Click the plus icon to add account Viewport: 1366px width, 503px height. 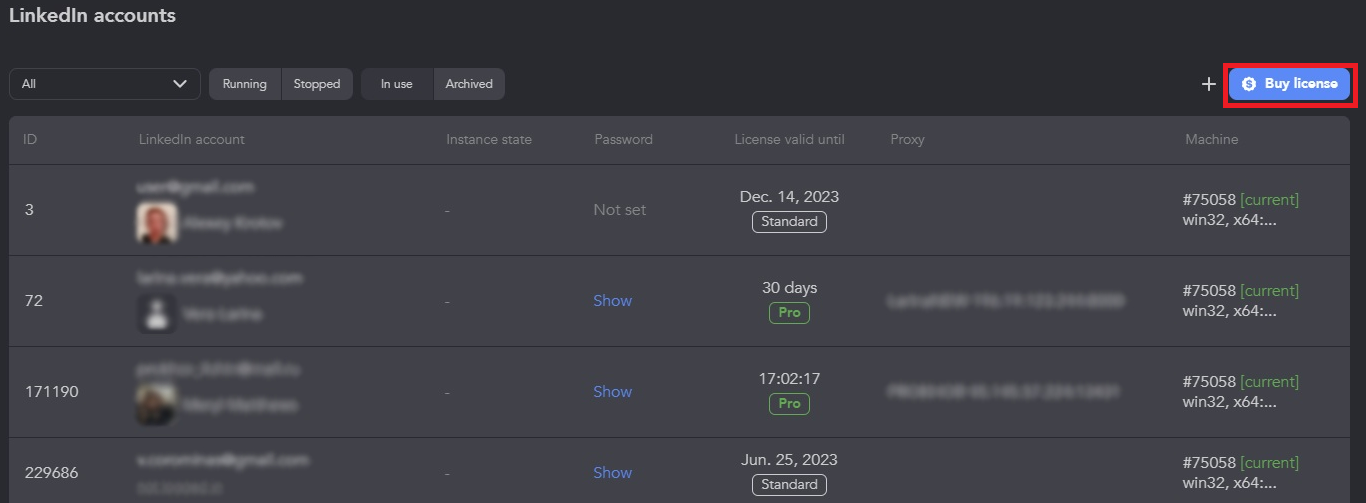(x=1209, y=84)
